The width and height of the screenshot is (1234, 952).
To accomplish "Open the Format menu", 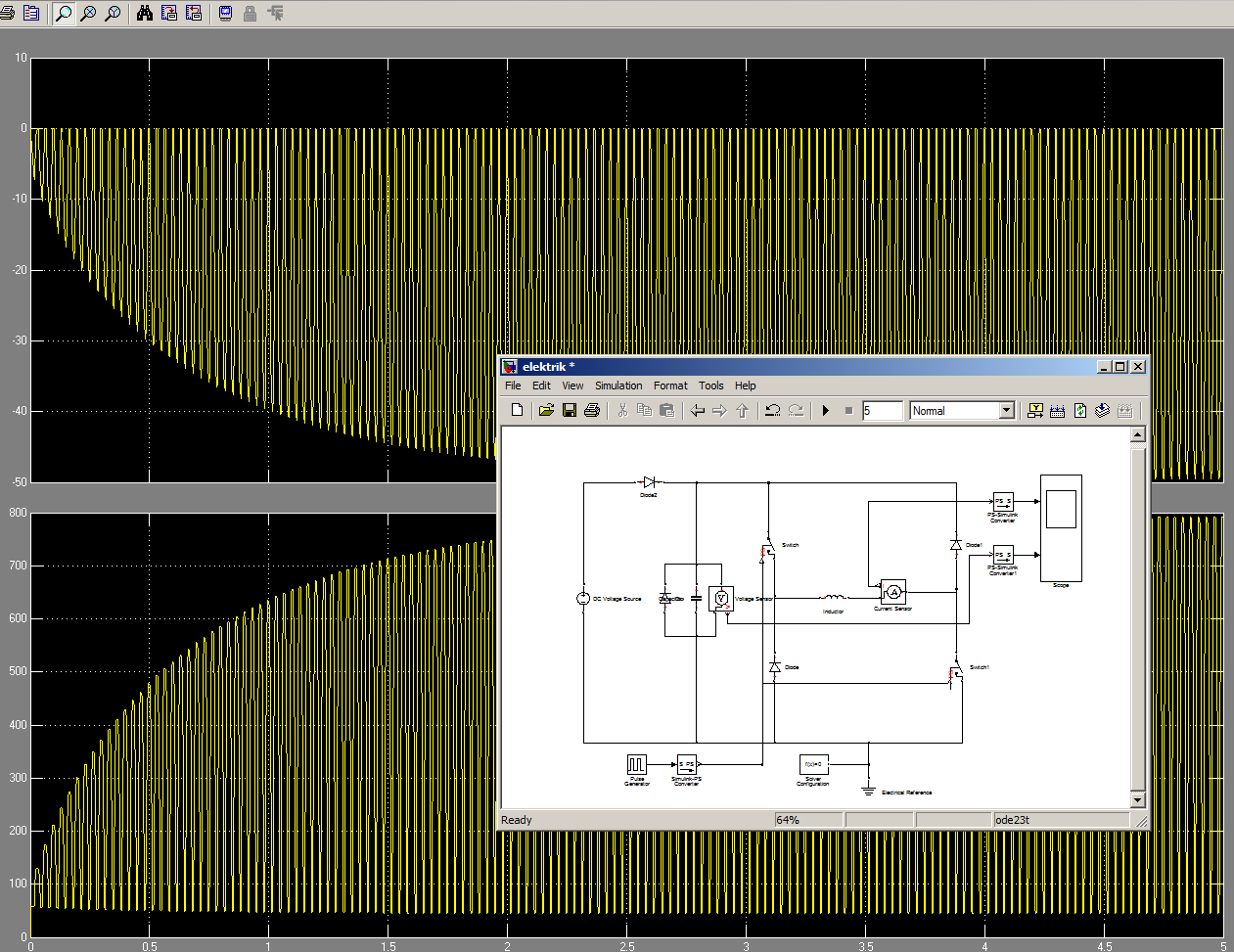I will click(x=670, y=385).
